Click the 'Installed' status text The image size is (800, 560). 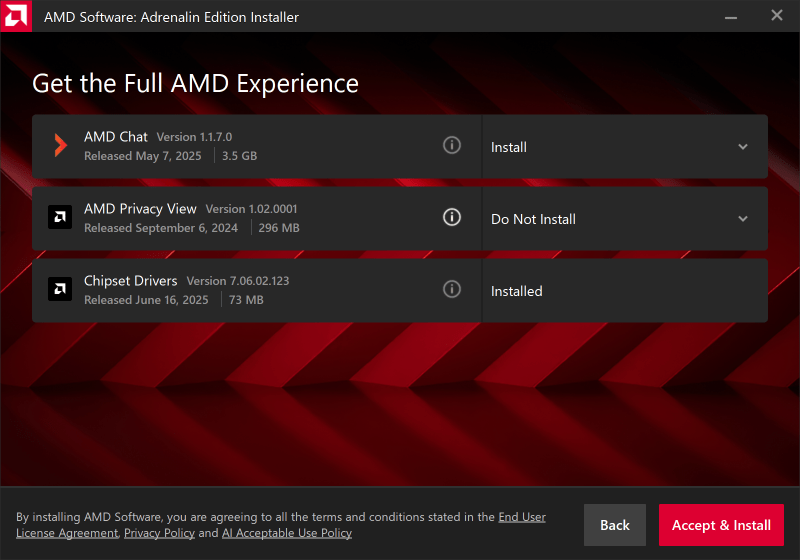coord(516,291)
